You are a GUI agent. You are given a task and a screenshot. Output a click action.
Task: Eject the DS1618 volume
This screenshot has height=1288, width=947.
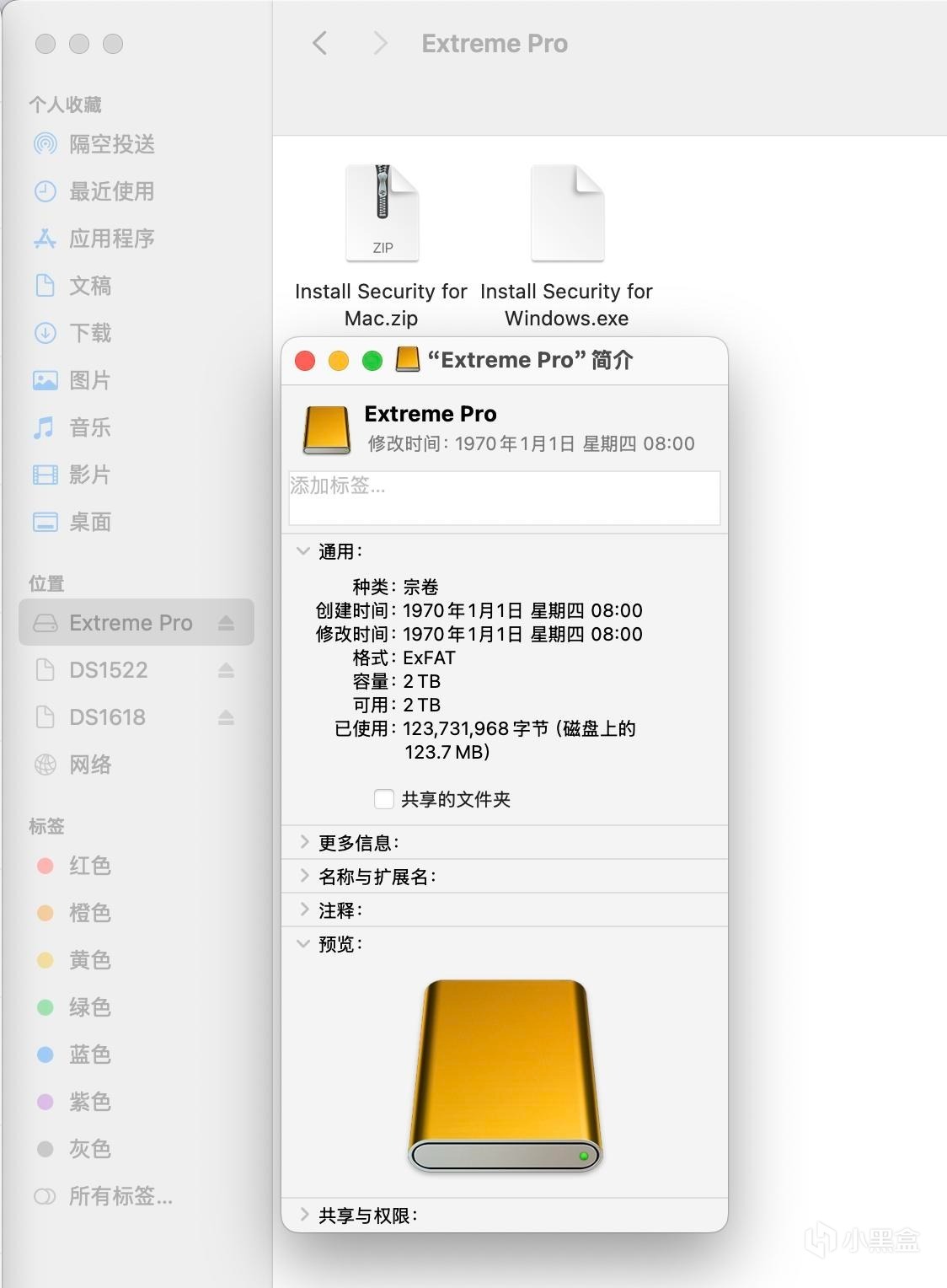[226, 717]
